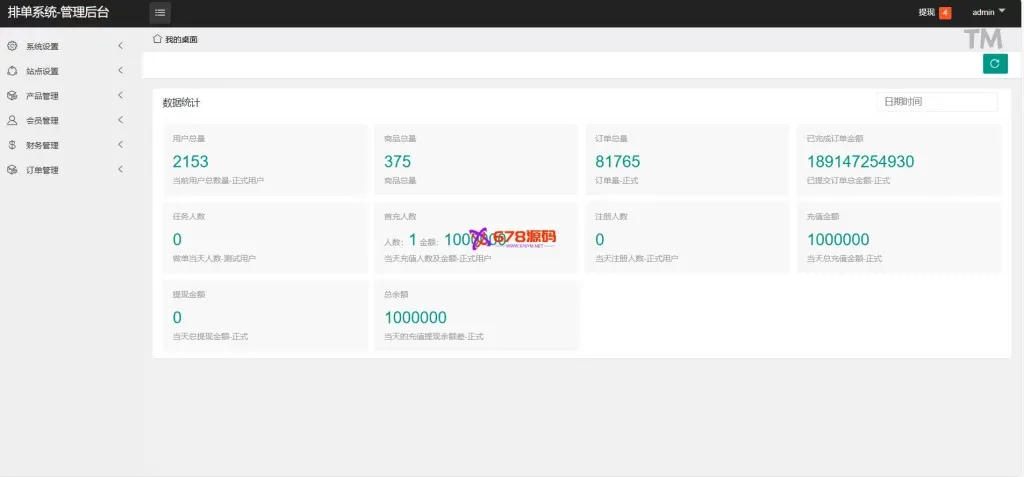Click the 日期时间 date input field
Viewport: 1024px width, 477px height.
[936, 102]
